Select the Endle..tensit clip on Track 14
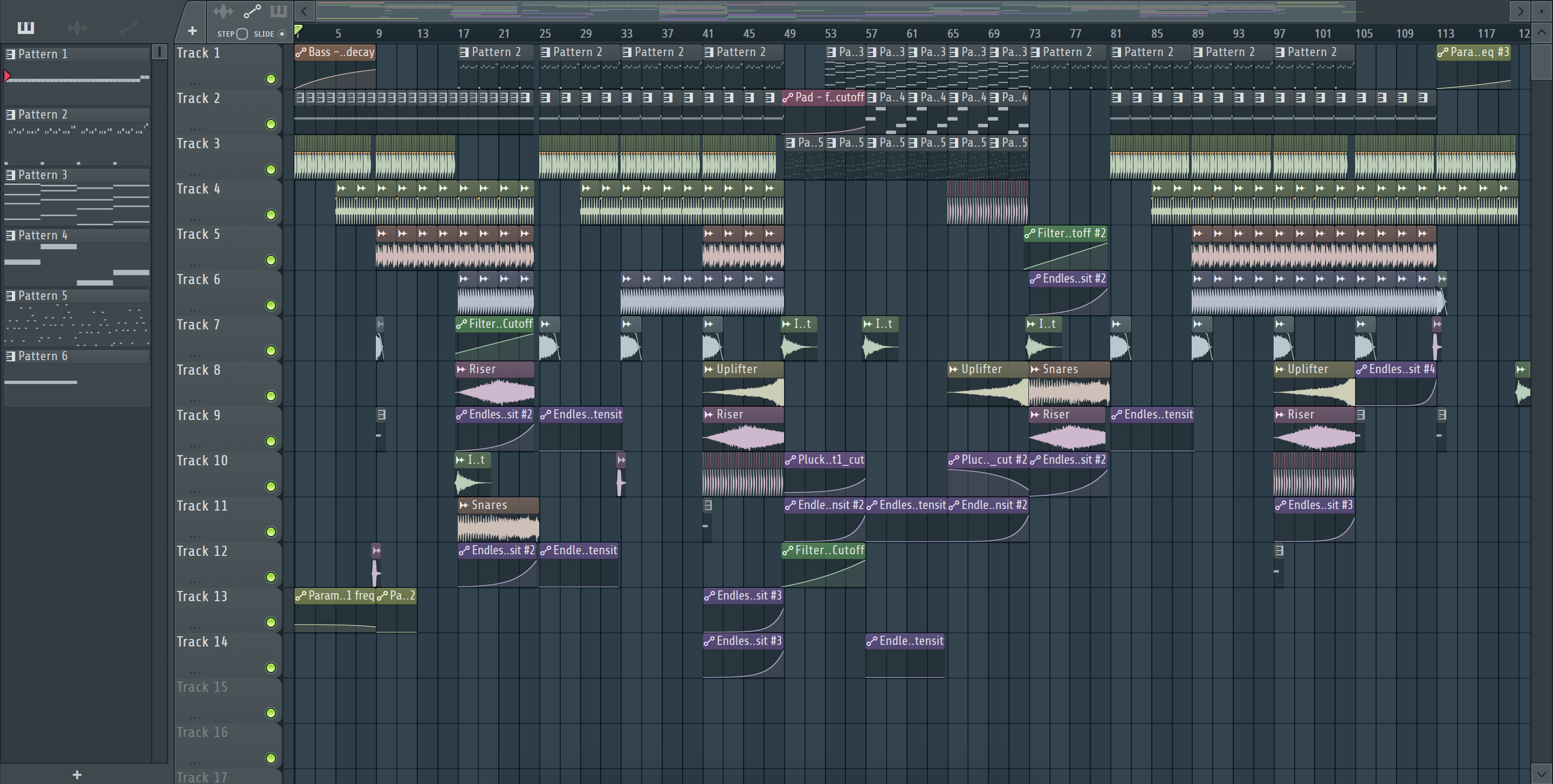Screen dimensions: 1553x784 [x=905, y=655]
